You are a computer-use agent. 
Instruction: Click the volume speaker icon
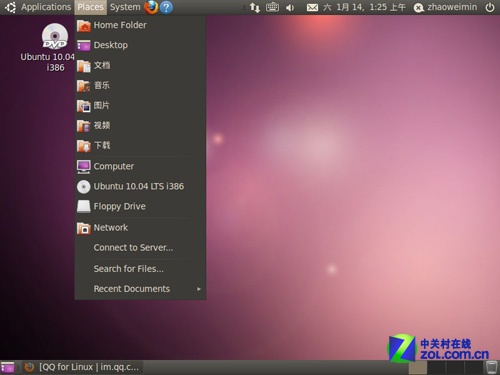(290, 7)
